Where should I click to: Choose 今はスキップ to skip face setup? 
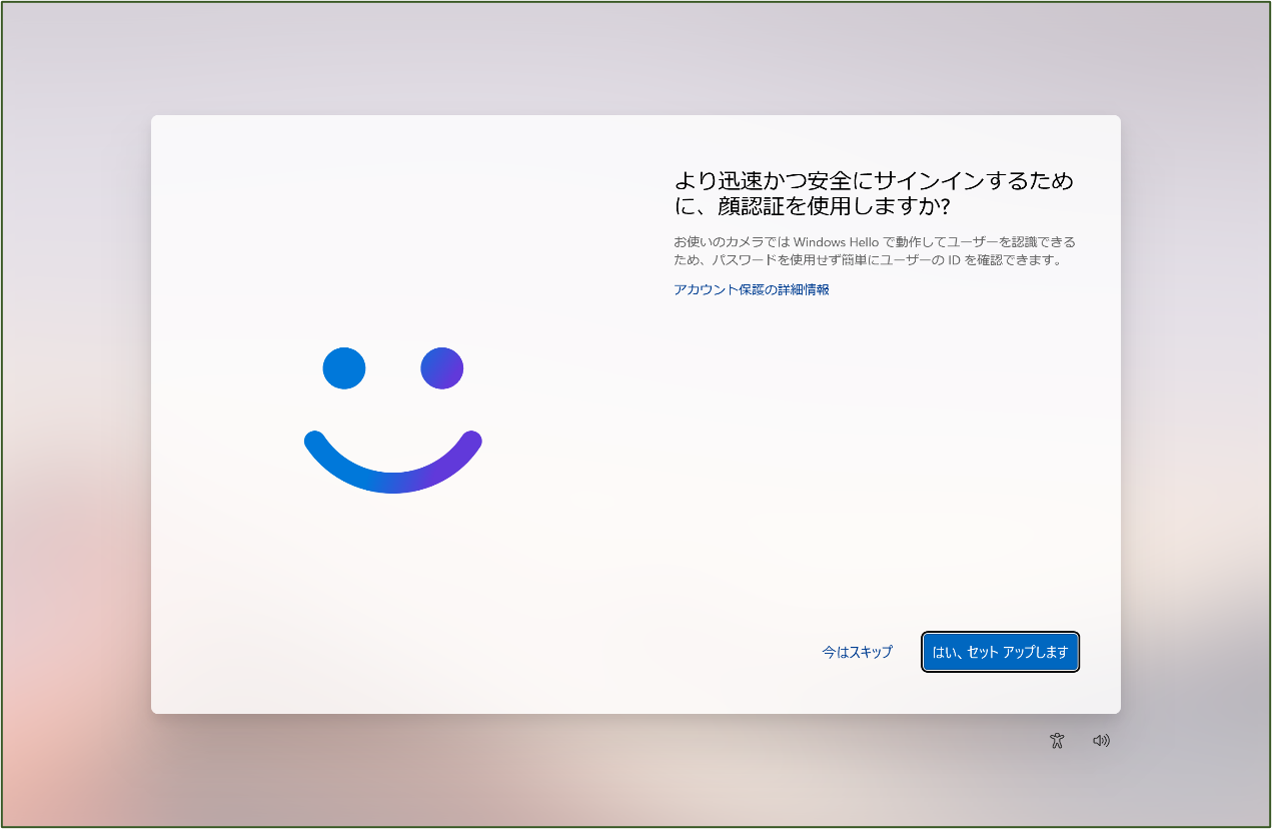click(x=857, y=652)
